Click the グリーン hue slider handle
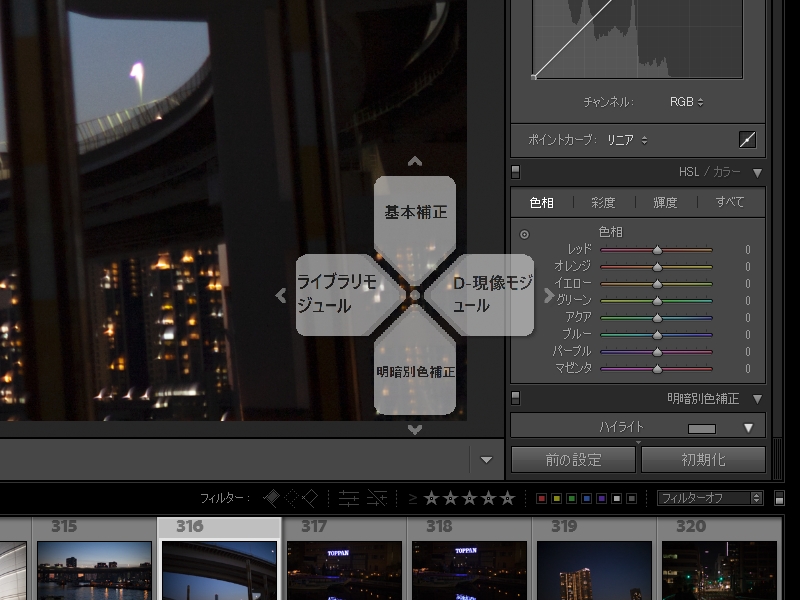The width and height of the screenshot is (800, 600). 657,301
